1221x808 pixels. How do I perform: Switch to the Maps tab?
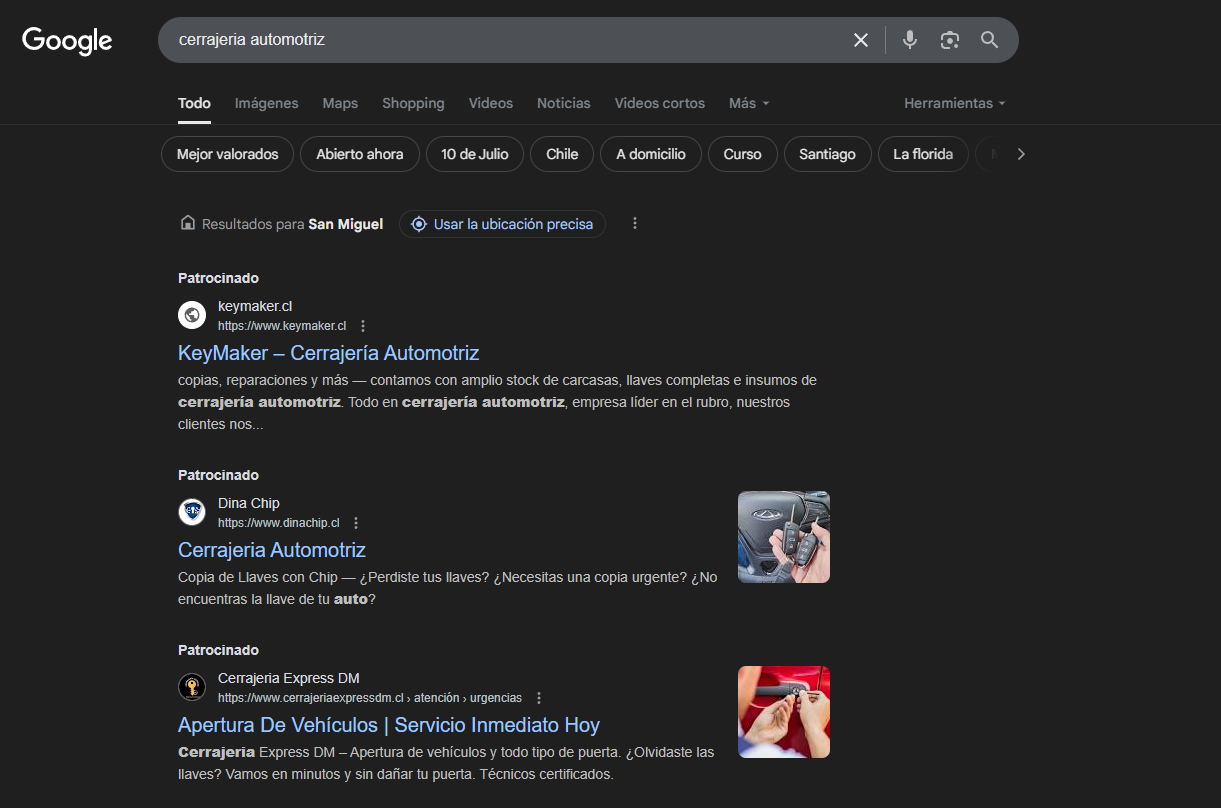(340, 103)
